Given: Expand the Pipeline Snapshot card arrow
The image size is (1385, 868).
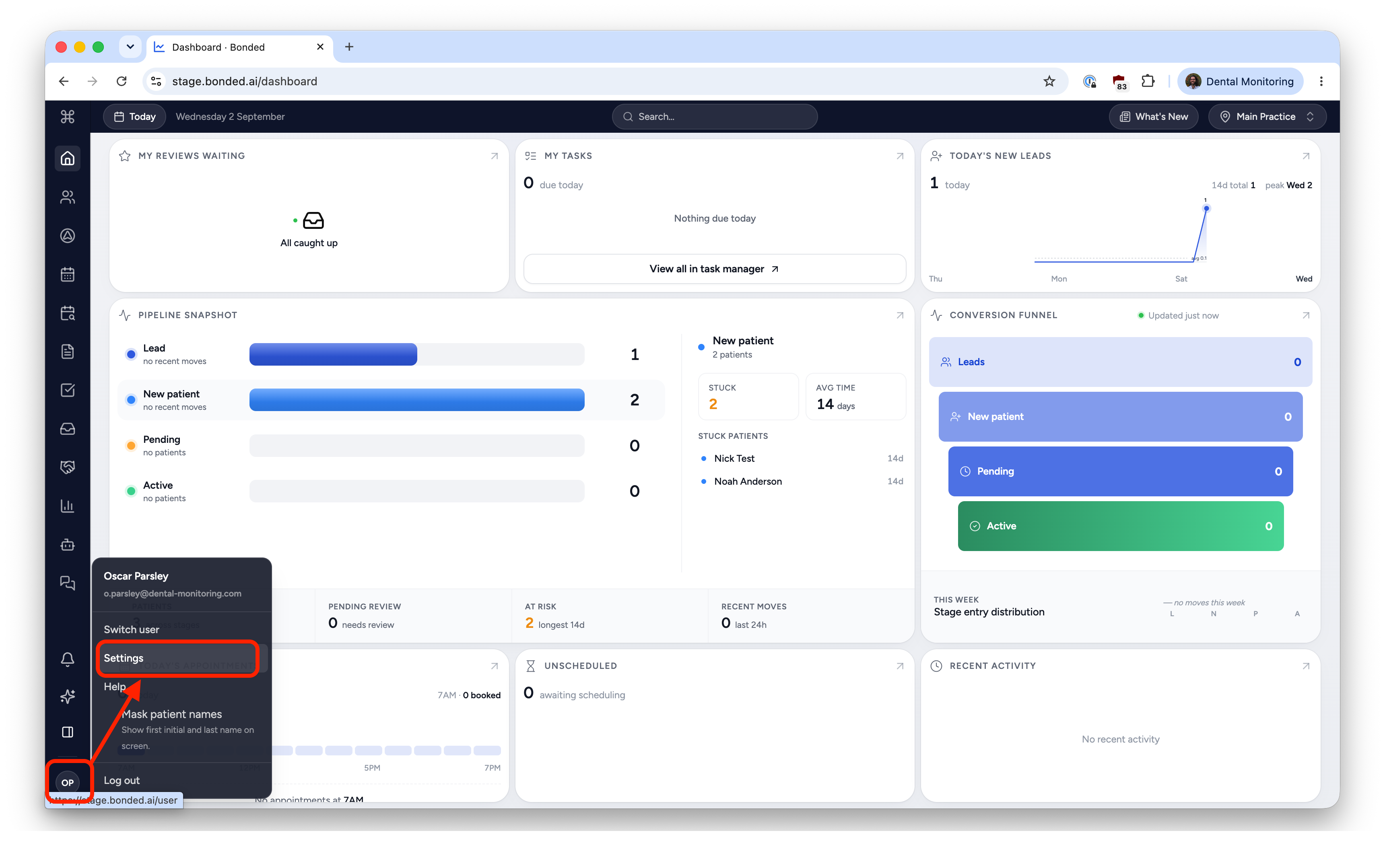Looking at the screenshot, I should 900,315.
